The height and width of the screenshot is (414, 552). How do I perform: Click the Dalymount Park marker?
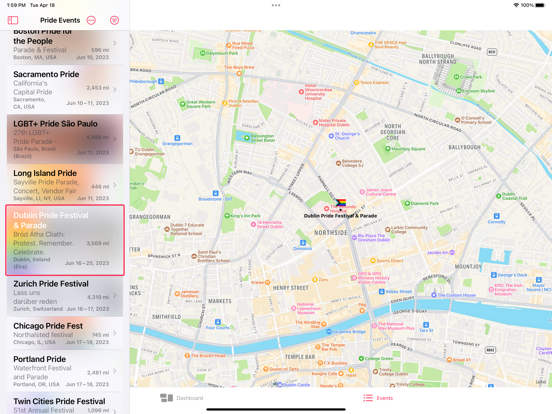click(202, 53)
